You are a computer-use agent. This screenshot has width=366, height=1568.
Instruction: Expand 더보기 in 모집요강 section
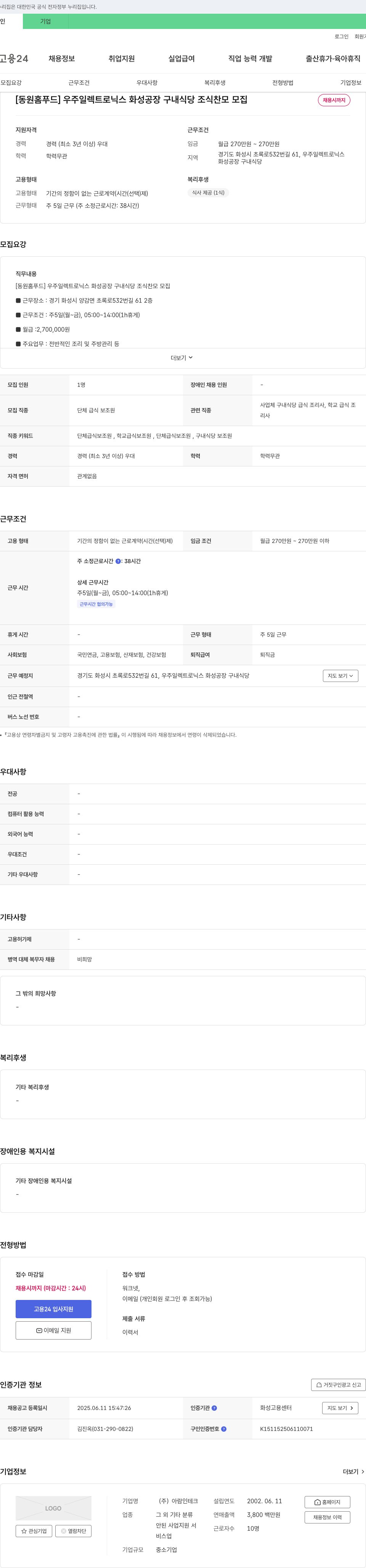coord(181,358)
